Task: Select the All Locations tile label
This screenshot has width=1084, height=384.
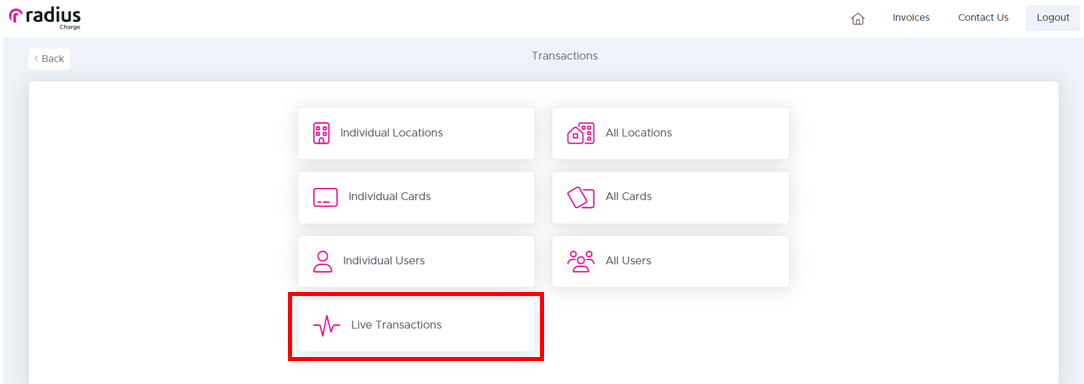Action: click(x=638, y=133)
